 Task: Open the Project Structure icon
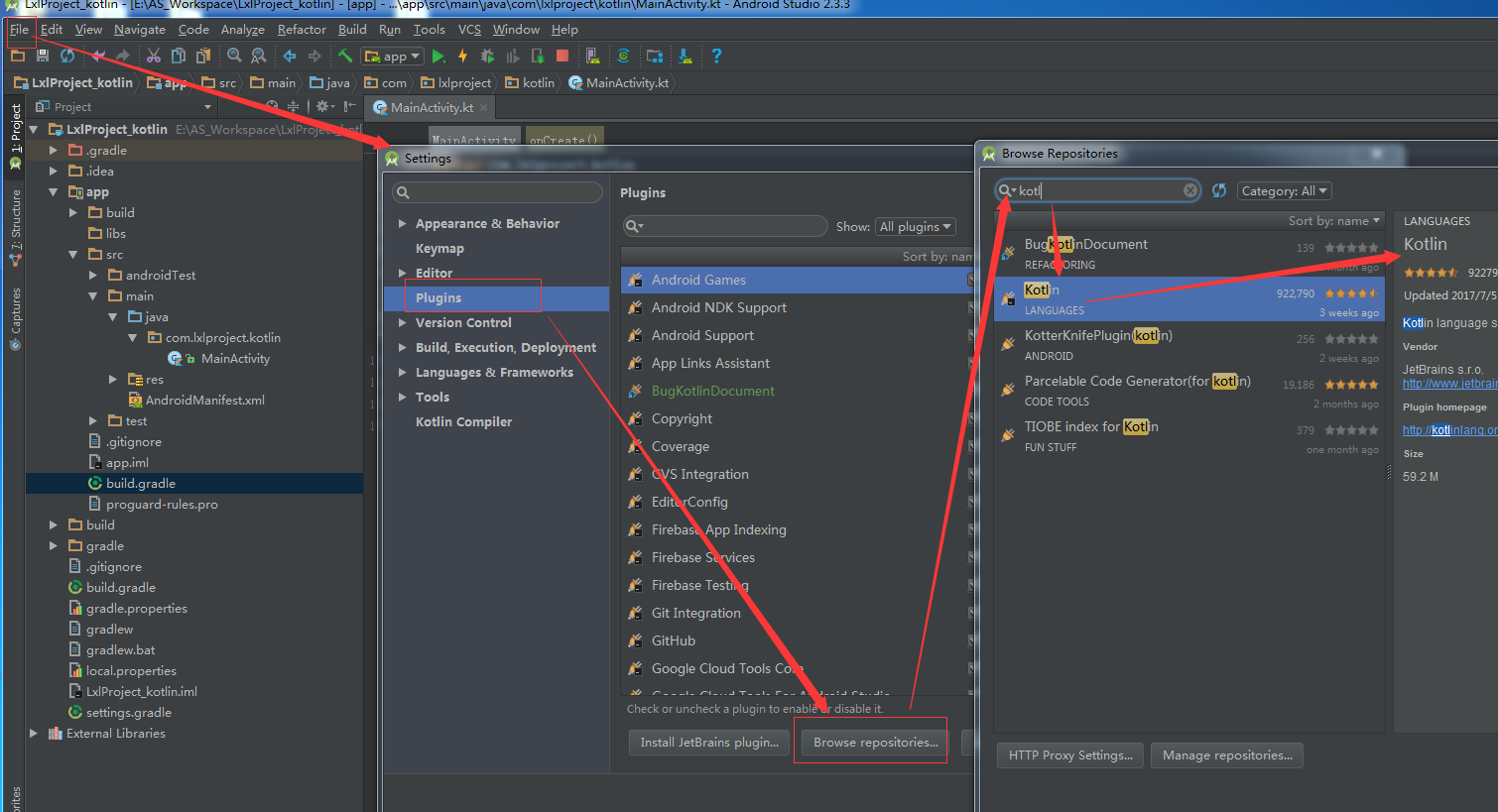point(655,56)
